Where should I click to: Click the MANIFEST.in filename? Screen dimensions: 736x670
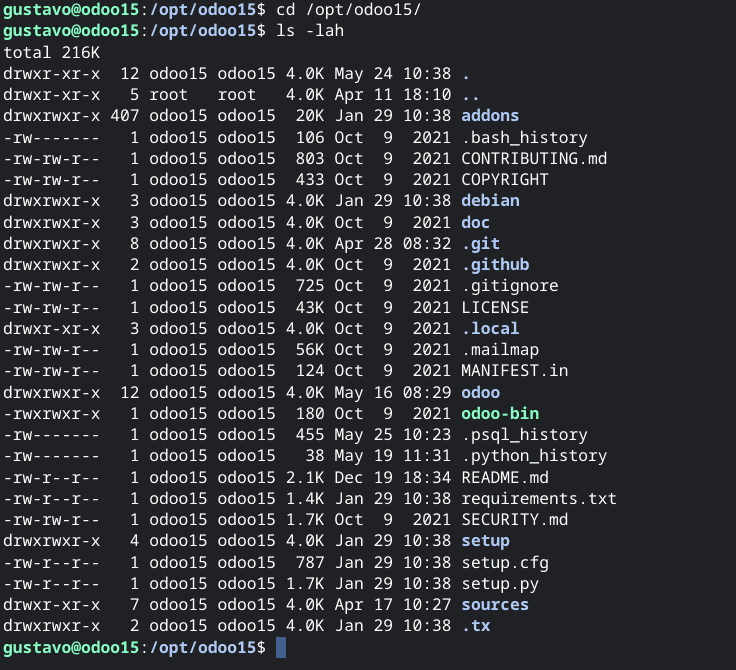point(514,370)
